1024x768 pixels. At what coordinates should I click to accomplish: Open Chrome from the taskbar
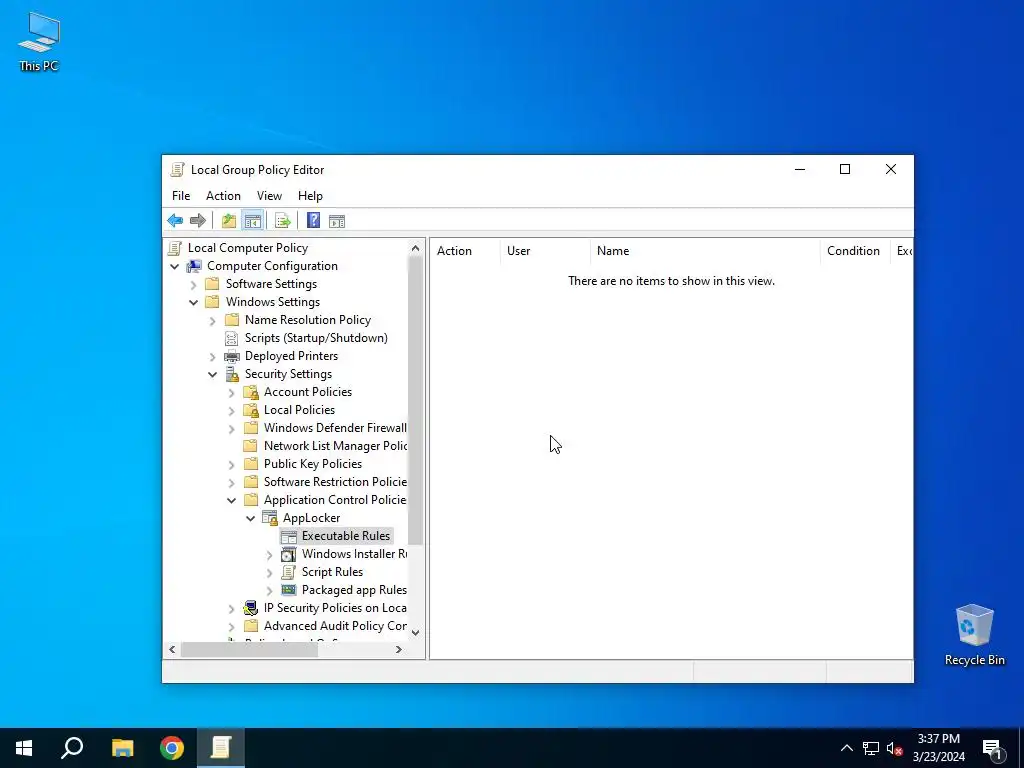click(172, 748)
